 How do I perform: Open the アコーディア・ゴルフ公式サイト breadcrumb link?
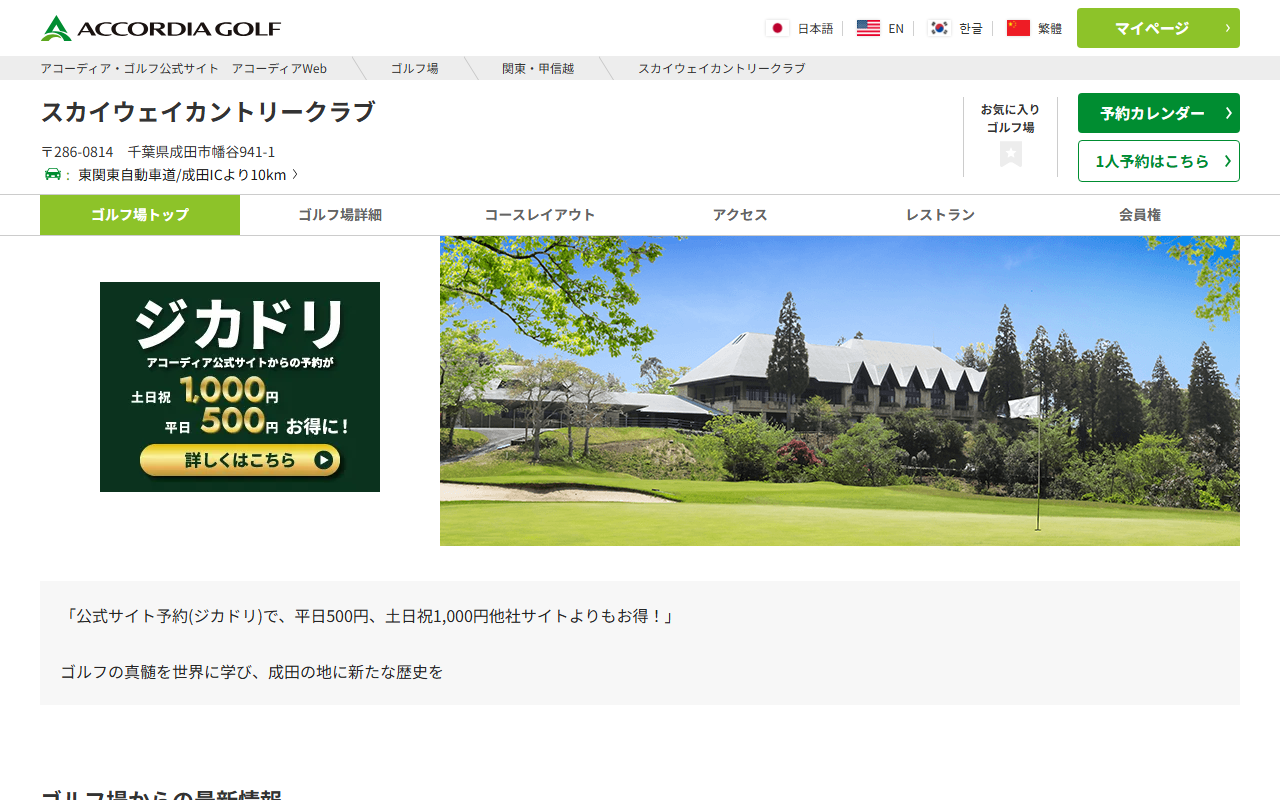(184, 68)
